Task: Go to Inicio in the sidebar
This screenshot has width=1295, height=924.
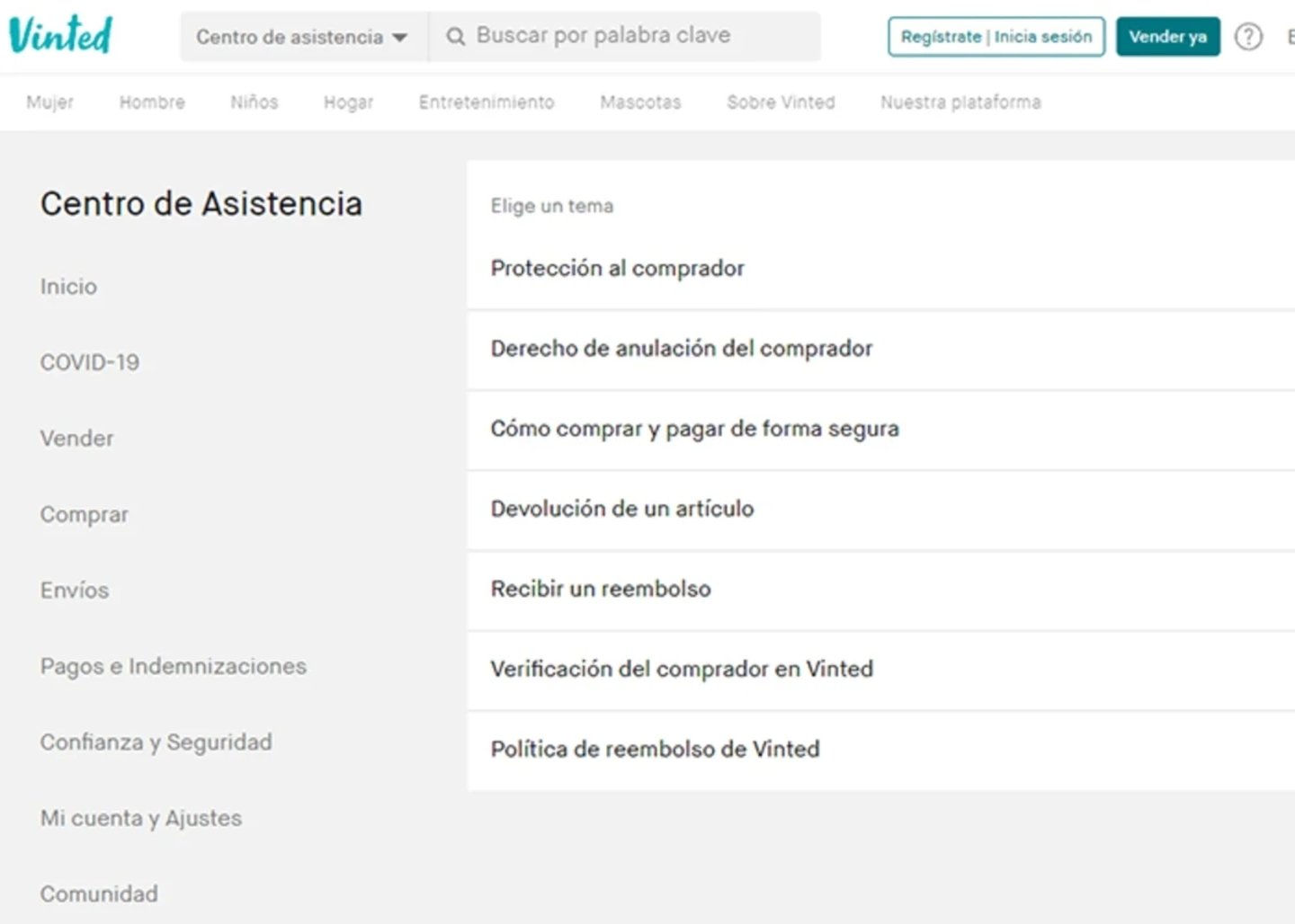Action: click(68, 287)
